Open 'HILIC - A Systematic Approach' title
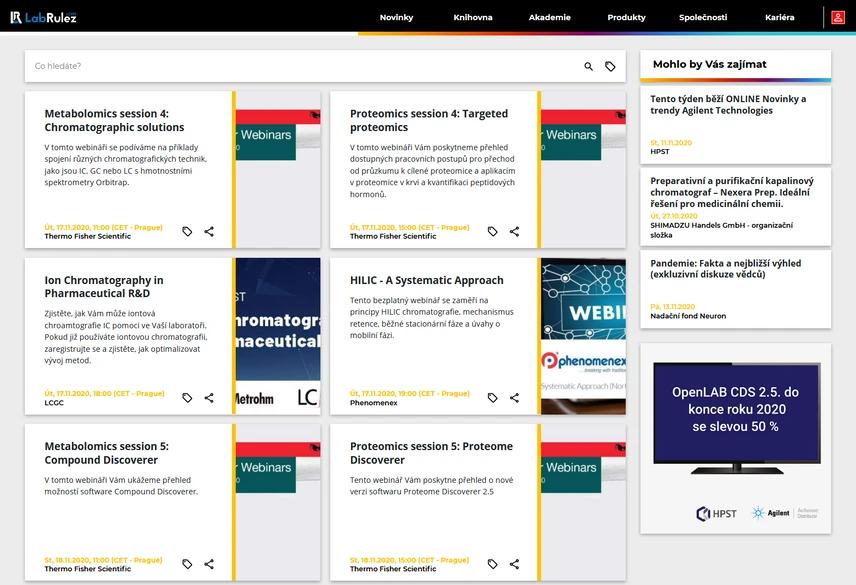Image resolution: width=856 pixels, height=585 pixels. pos(426,280)
